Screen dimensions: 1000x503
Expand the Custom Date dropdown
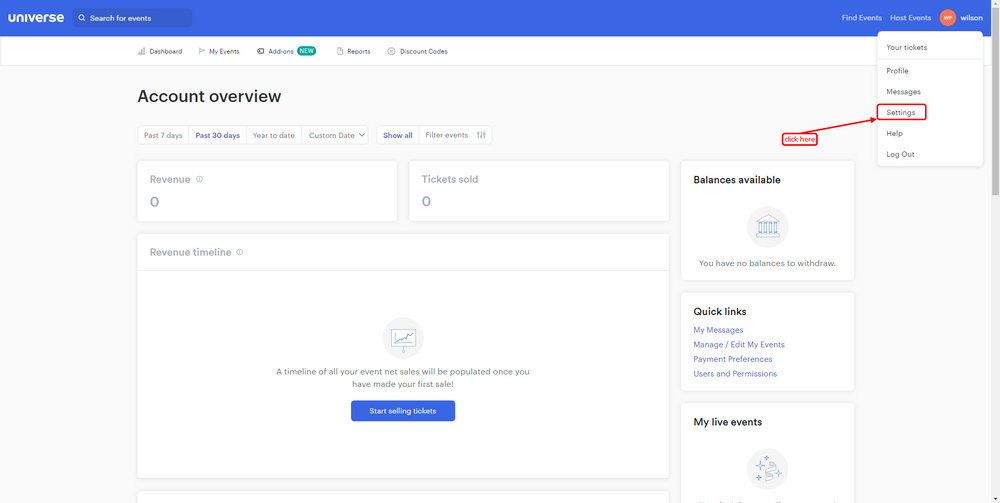click(337, 135)
